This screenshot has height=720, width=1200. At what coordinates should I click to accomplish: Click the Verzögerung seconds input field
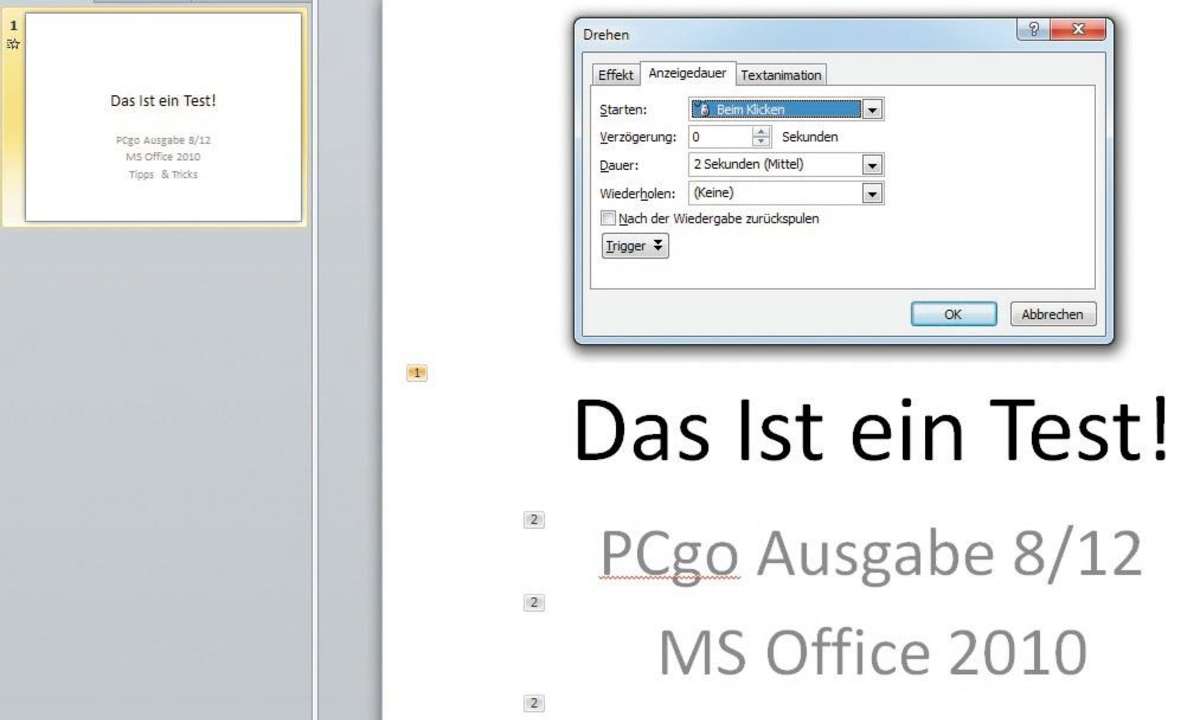[x=720, y=137]
